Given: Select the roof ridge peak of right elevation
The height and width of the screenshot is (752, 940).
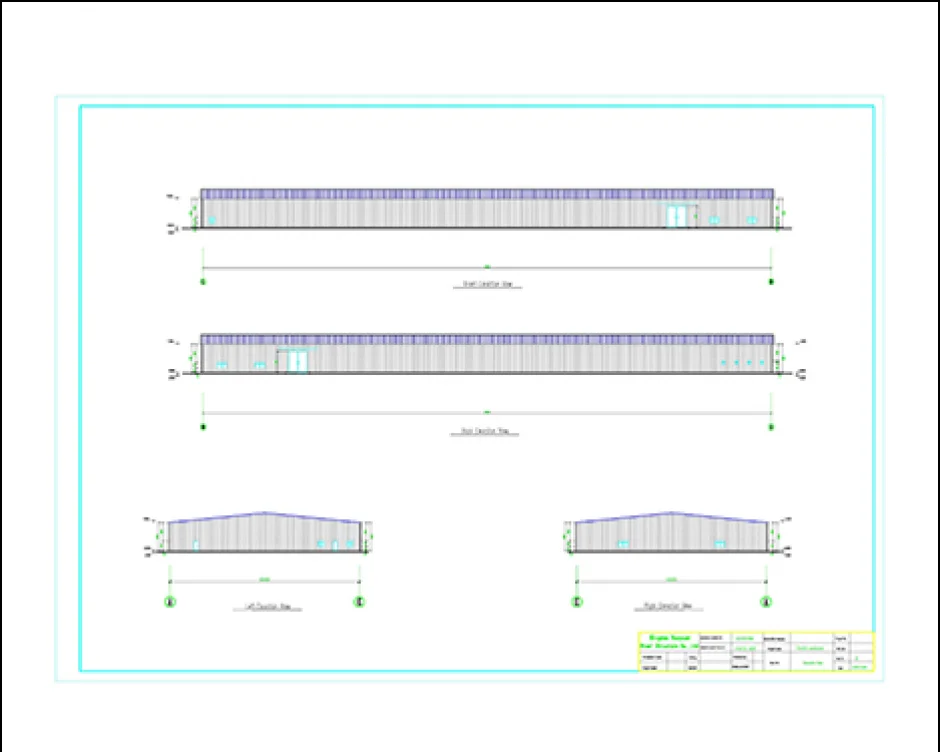Looking at the screenshot, I should (x=671, y=513).
